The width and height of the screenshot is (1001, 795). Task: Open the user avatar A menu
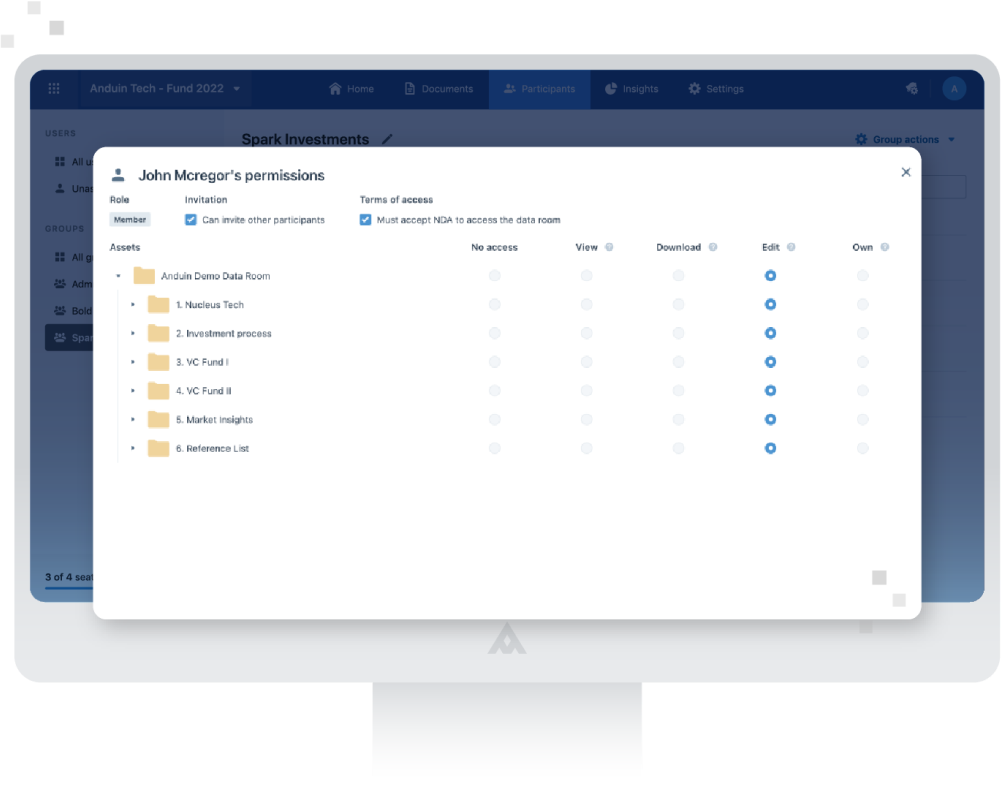tap(954, 89)
